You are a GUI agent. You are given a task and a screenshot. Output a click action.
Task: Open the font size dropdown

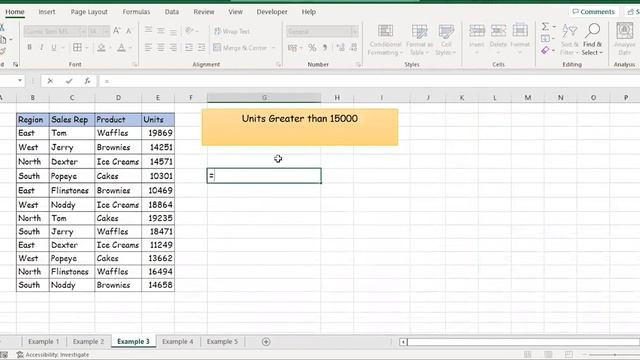coord(106,31)
